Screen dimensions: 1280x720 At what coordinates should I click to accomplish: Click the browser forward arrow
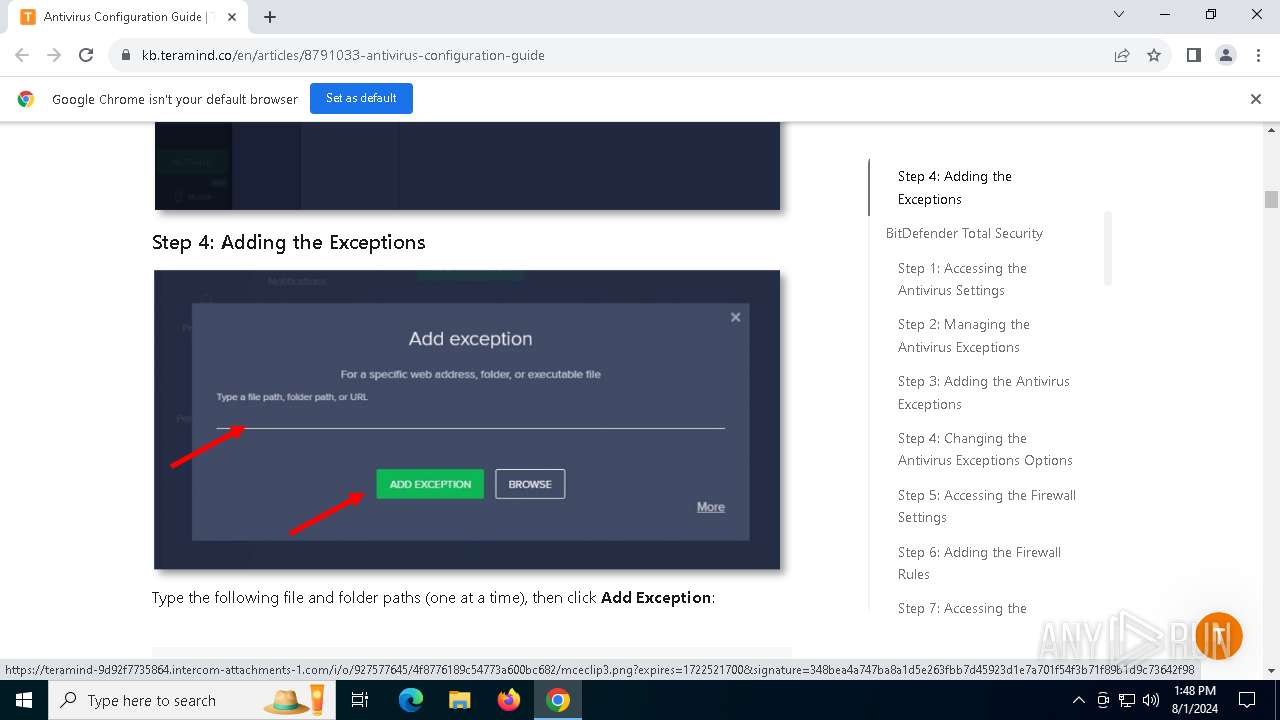[x=54, y=55]
